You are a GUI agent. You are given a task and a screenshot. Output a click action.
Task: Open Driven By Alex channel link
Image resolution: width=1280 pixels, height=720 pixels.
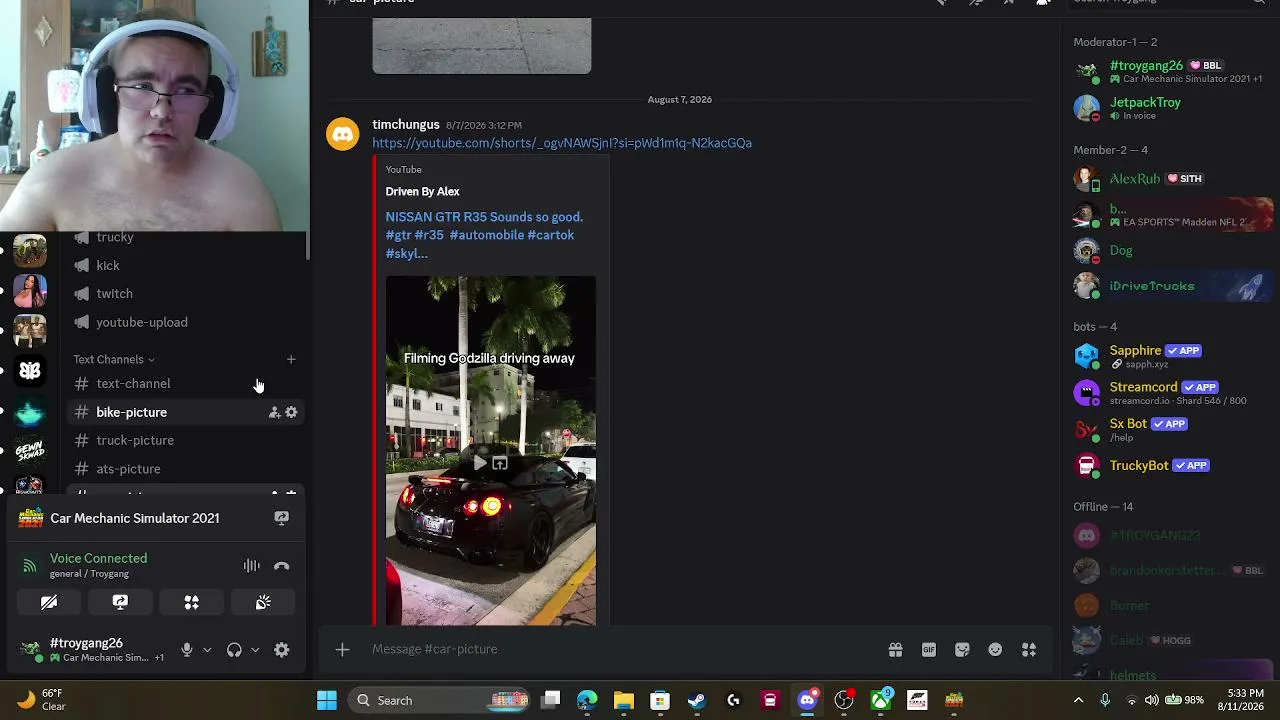[422, 191]
